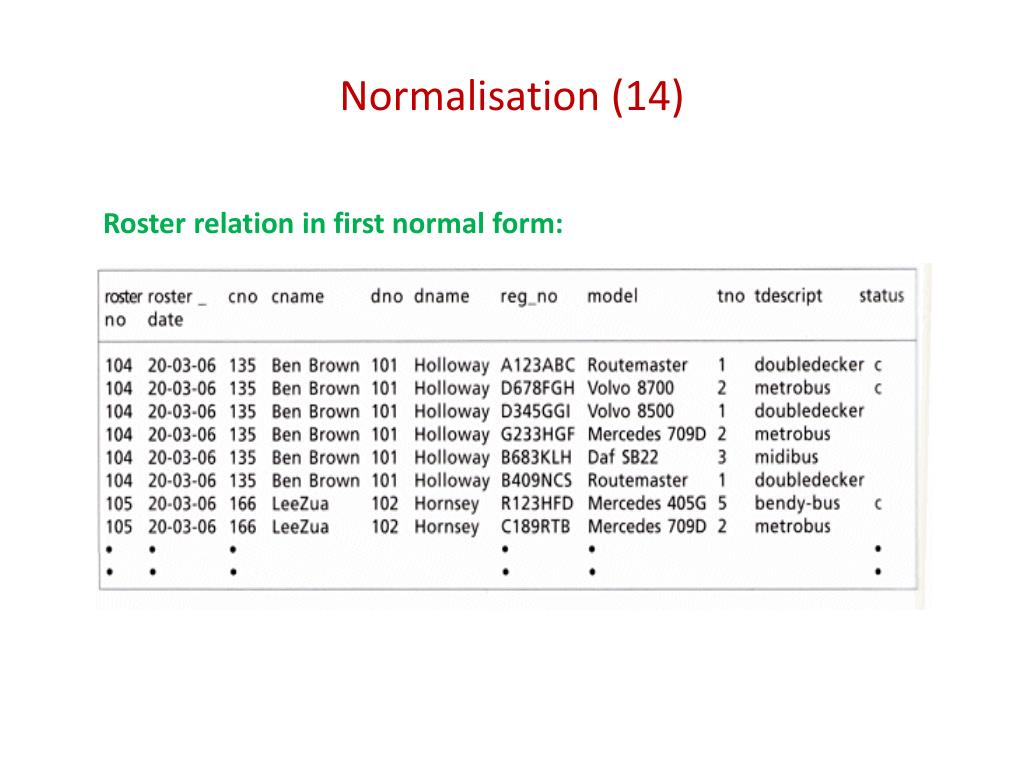Click the status column header
Image resolution: width=1024 pixels, height=768 pixels.
(881, 296)
